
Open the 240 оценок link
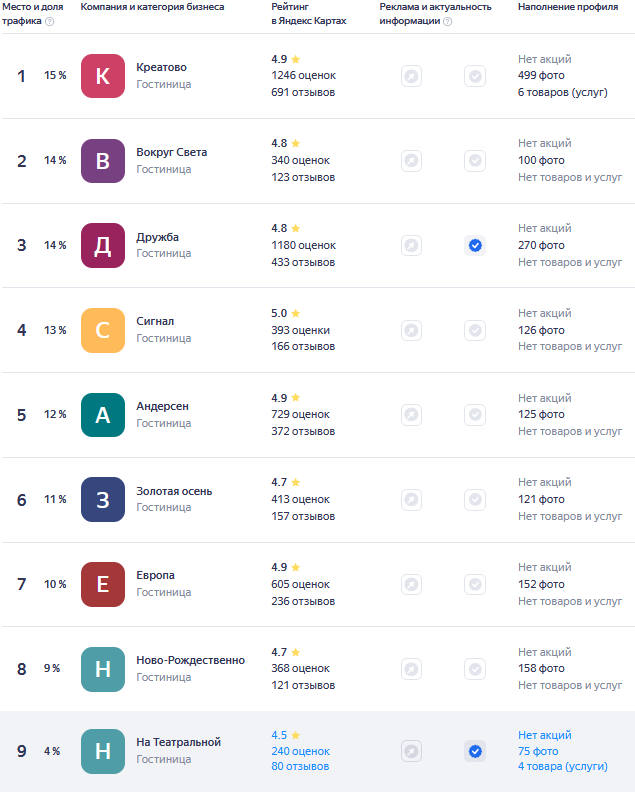tap(301, 751)
